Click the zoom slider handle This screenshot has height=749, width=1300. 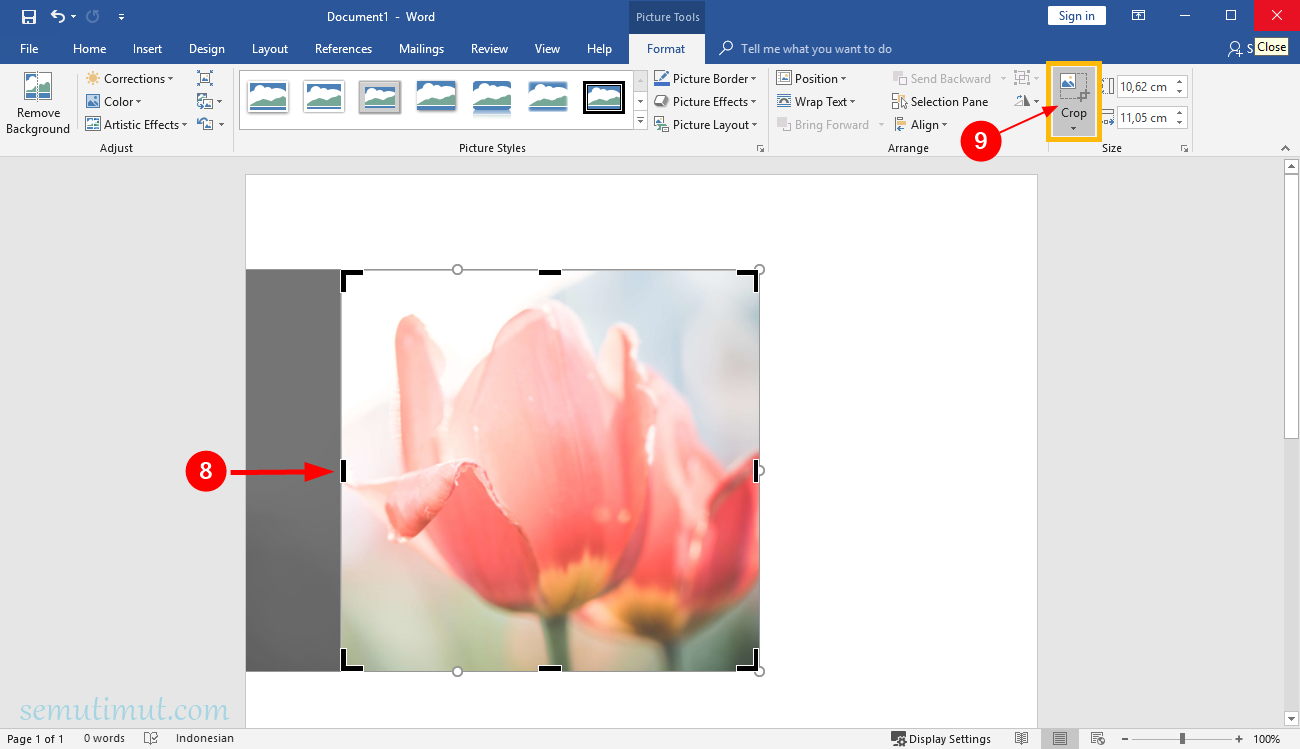[x=1182, y=739]
